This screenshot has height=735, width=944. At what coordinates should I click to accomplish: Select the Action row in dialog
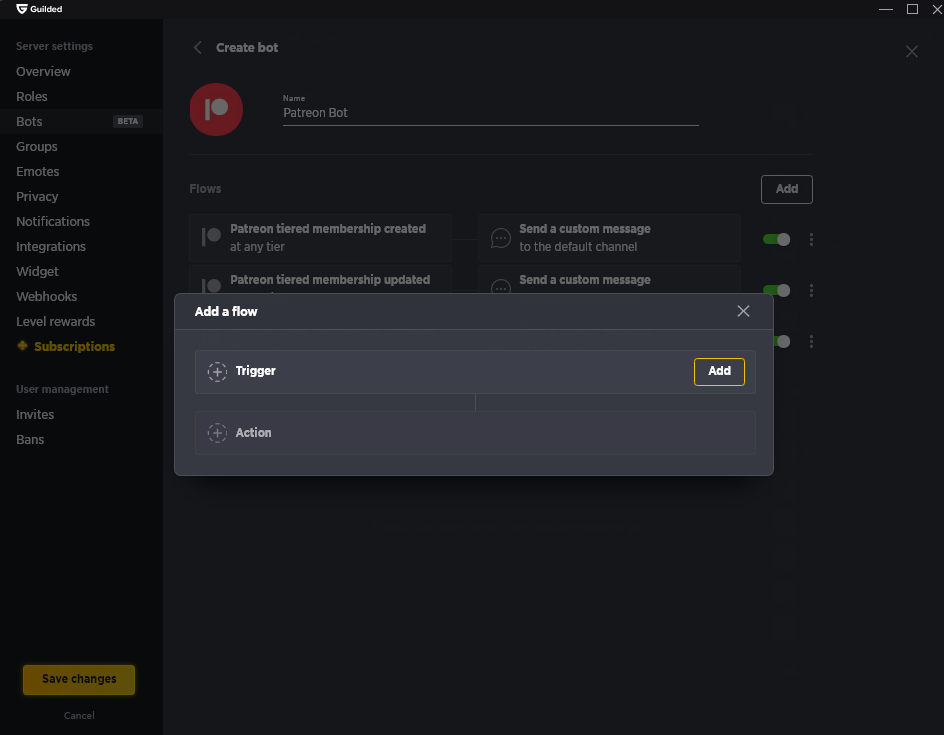[x=475, y=433]
